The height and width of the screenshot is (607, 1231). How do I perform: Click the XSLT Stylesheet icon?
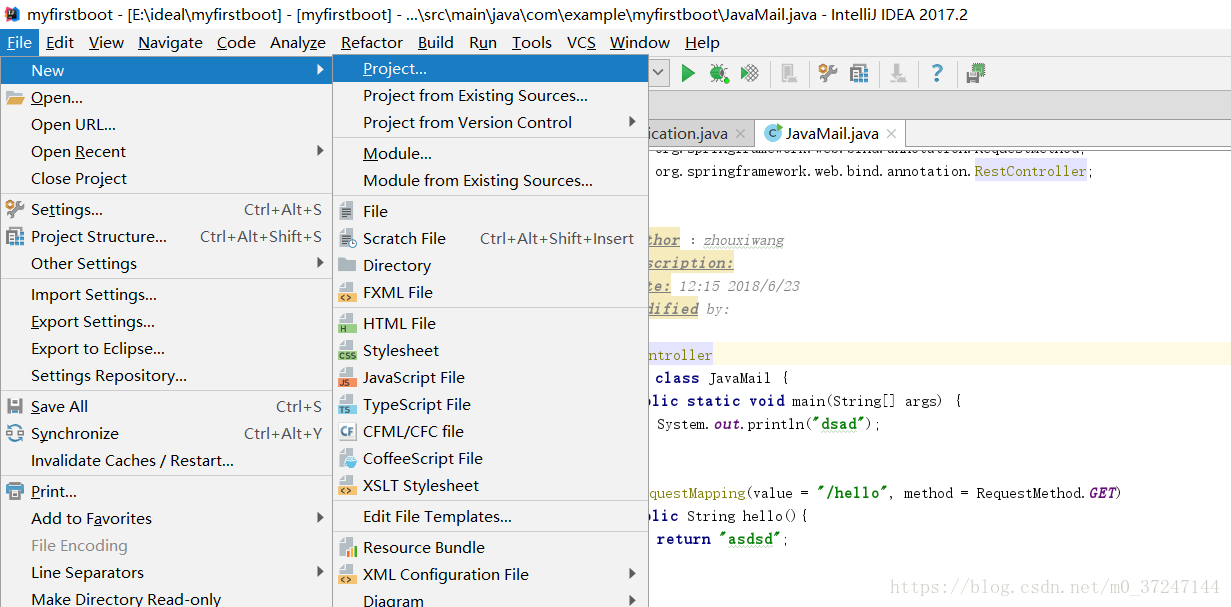pos(347,485)
